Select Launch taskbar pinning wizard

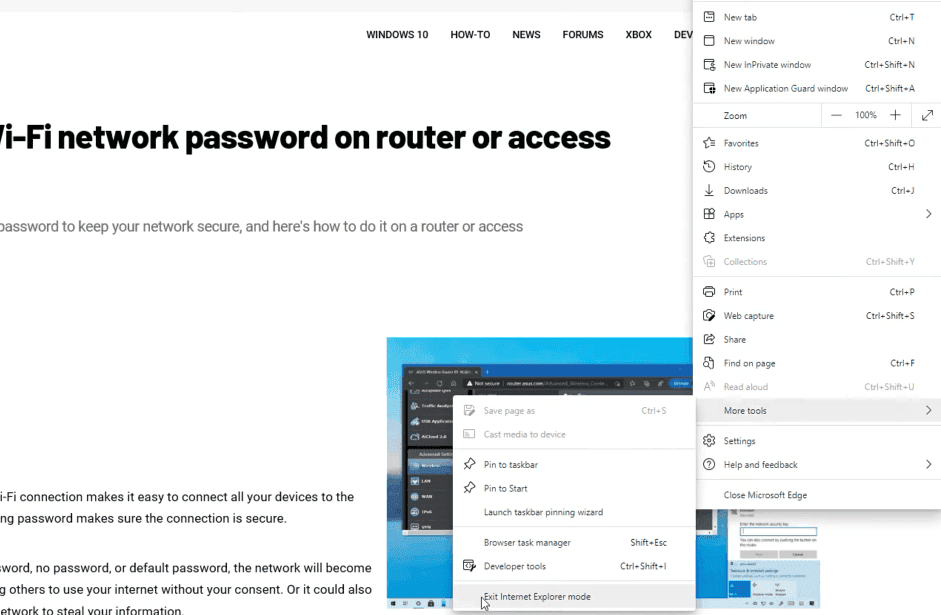pyautogui.click(x=574, y=512)
